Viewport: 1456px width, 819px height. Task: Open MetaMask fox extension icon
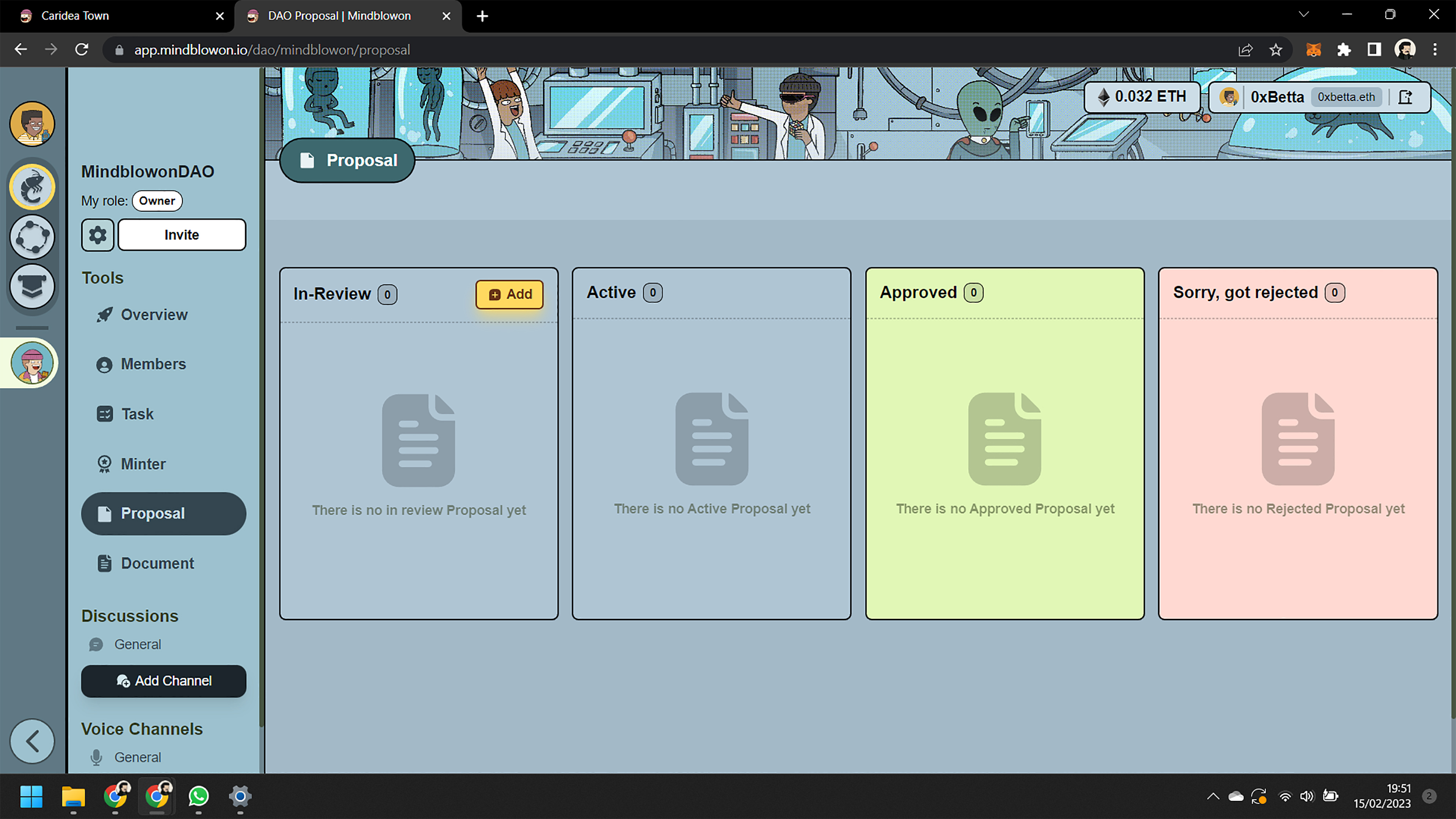1313,50
